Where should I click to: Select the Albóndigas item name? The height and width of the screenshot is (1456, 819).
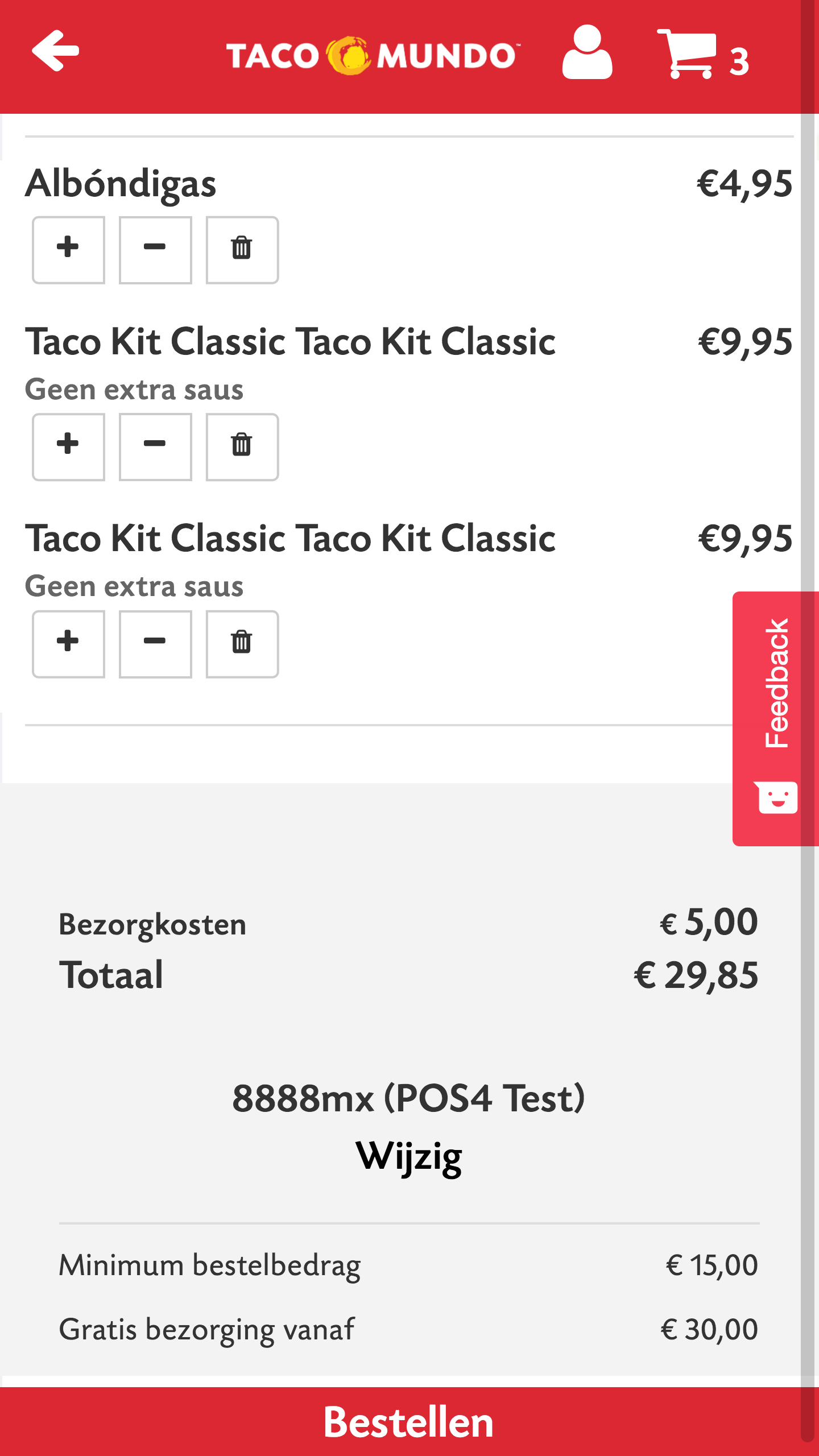coord(121,184)
